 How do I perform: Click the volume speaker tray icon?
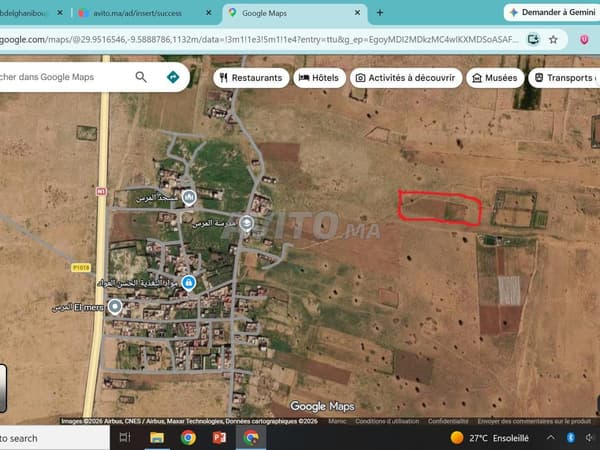click(589, 437)
